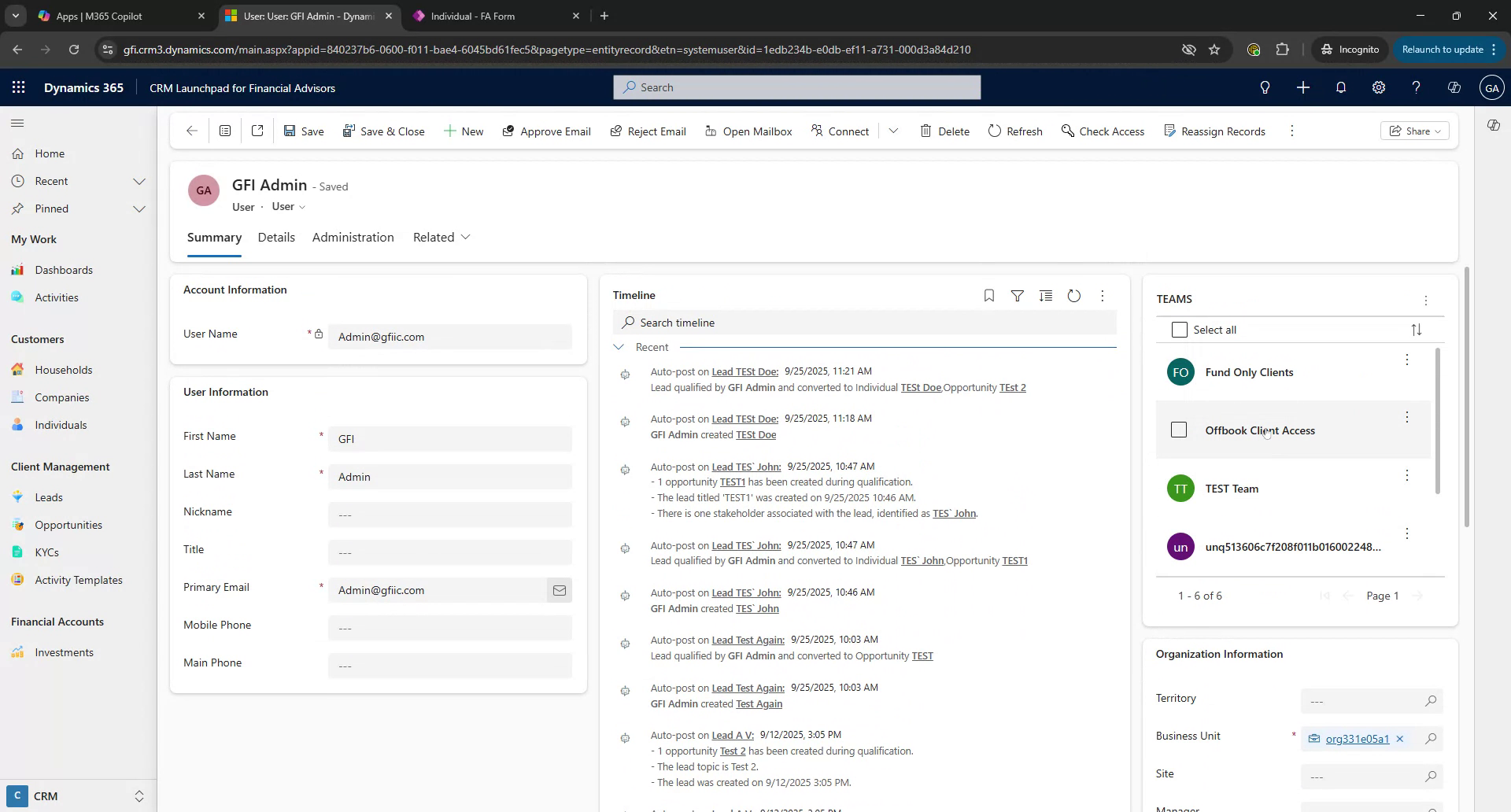
Task: Create a new record with the plus icon
Action: [x=1303, y=87]
